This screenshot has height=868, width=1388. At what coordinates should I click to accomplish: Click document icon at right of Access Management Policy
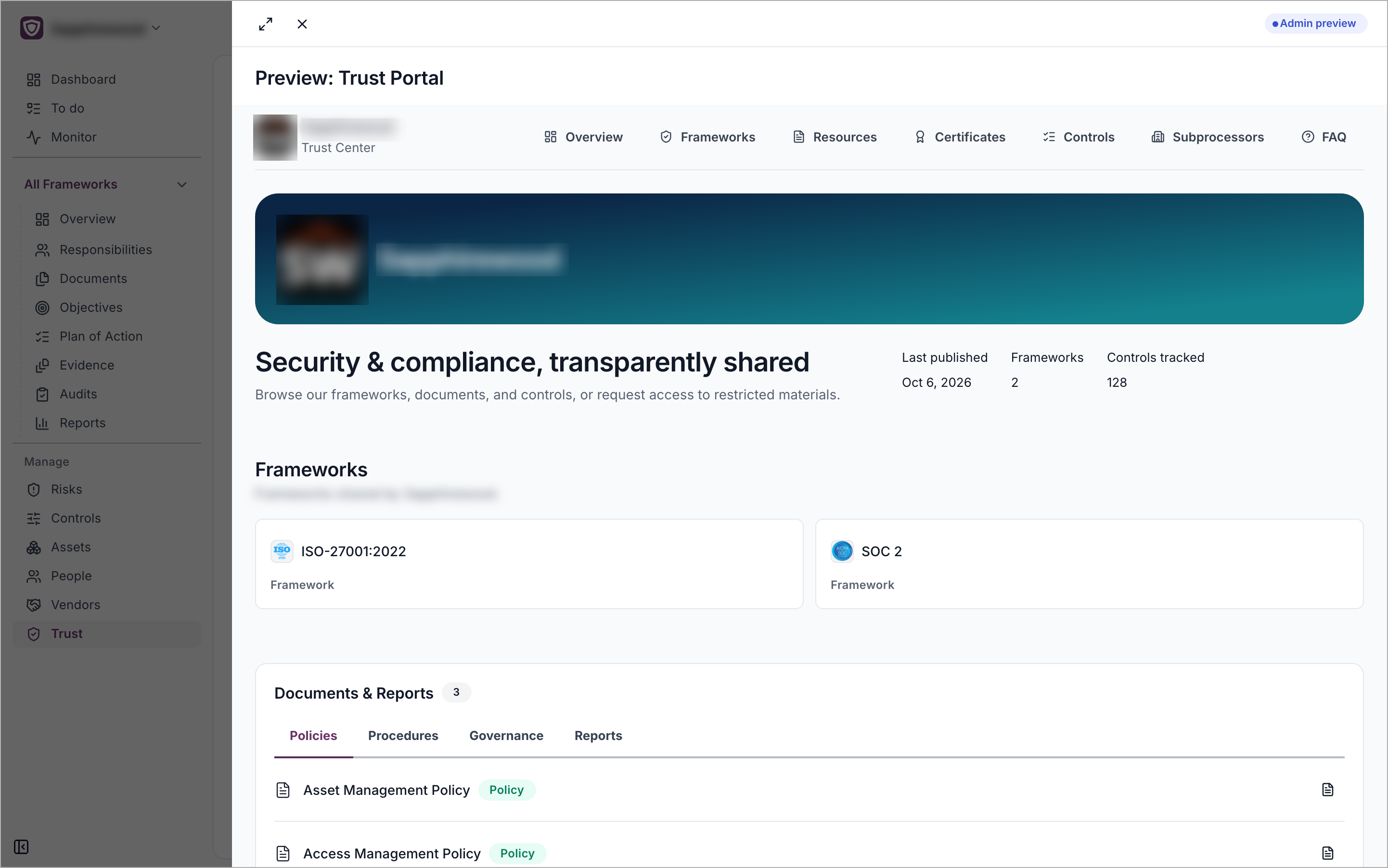1328,853
